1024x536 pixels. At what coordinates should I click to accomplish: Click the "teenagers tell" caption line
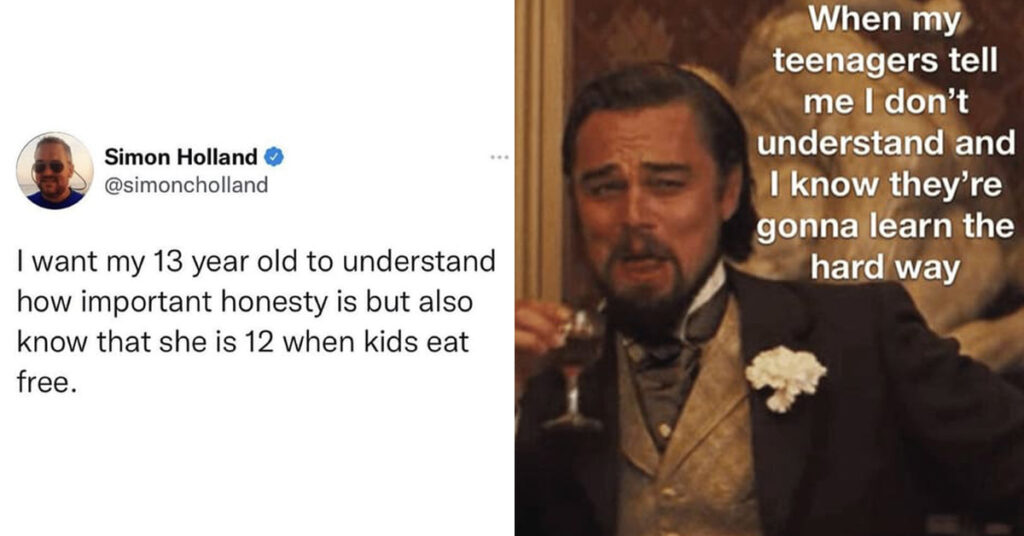[886, 61]
